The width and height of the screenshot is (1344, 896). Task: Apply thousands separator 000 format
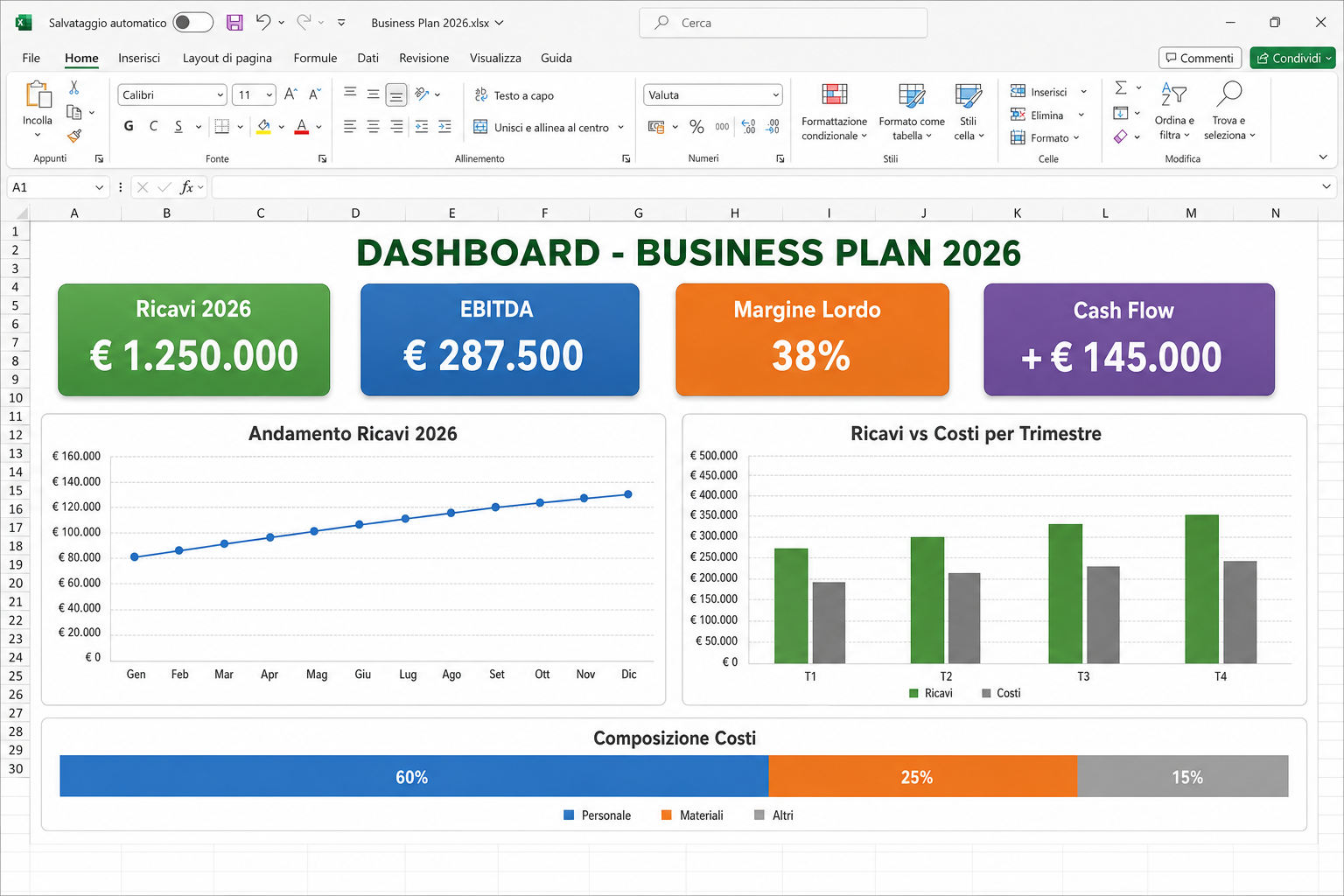coord(722,127)
